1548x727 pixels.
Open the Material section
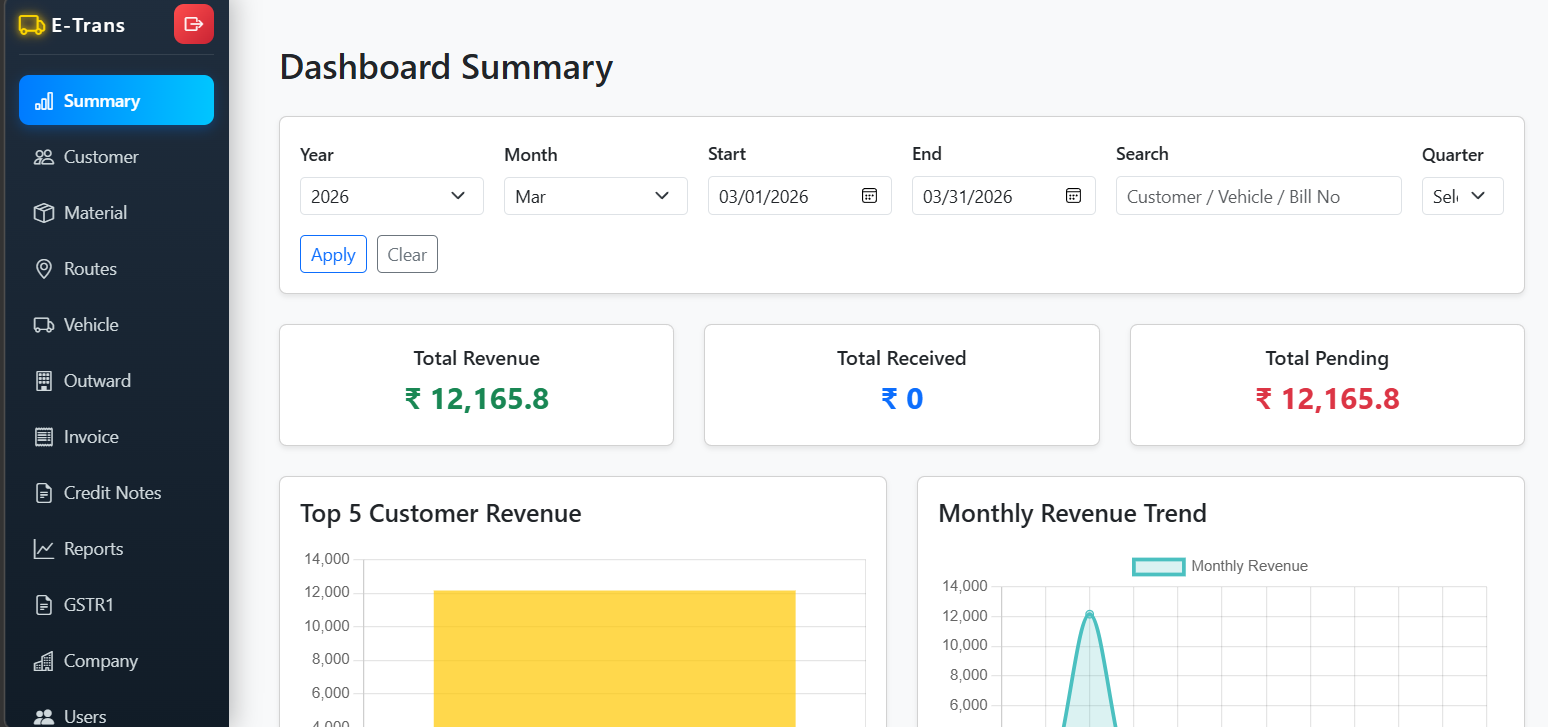pos(116,213)
